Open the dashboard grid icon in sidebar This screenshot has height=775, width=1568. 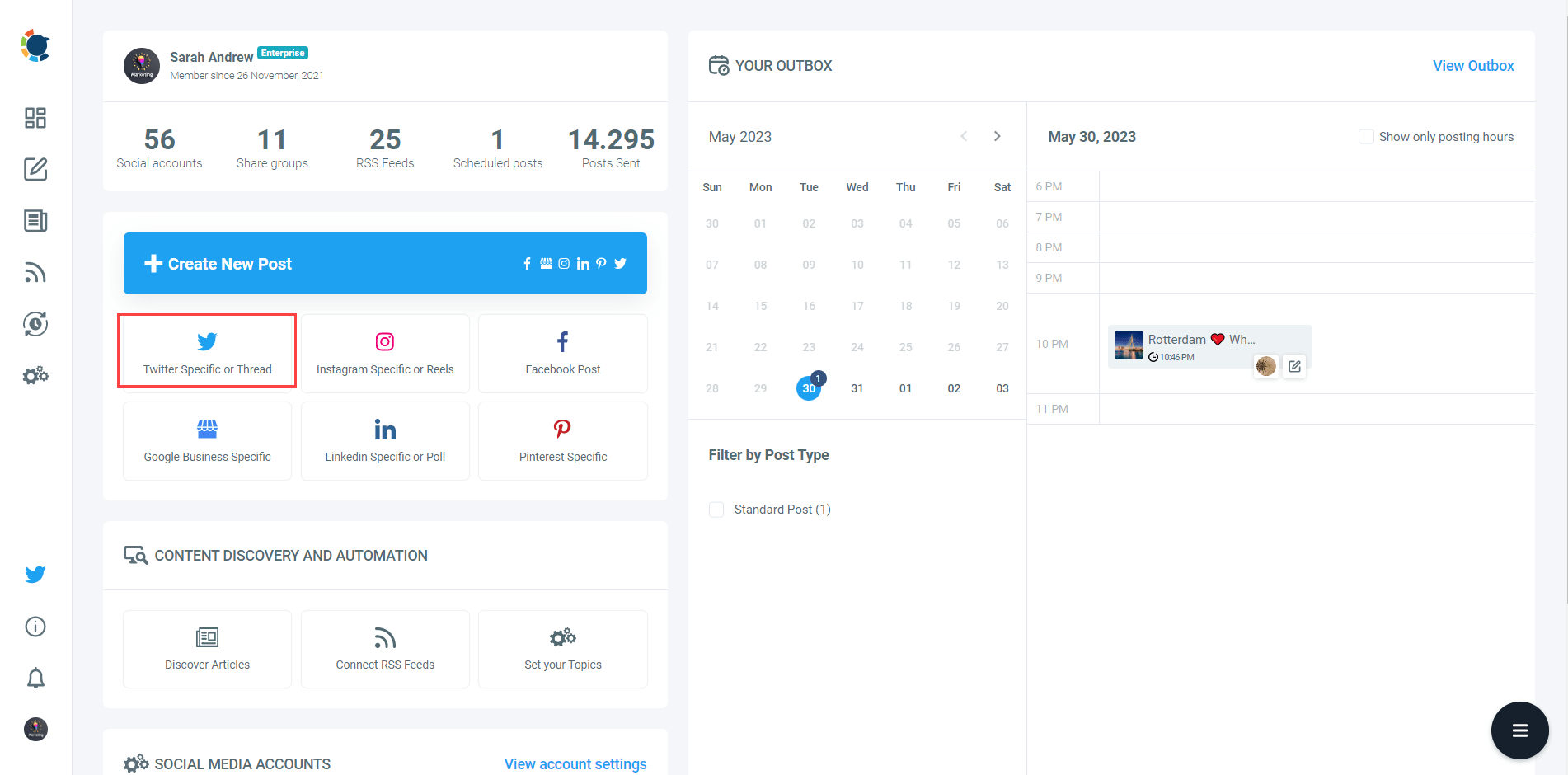(x=35, y=118)
